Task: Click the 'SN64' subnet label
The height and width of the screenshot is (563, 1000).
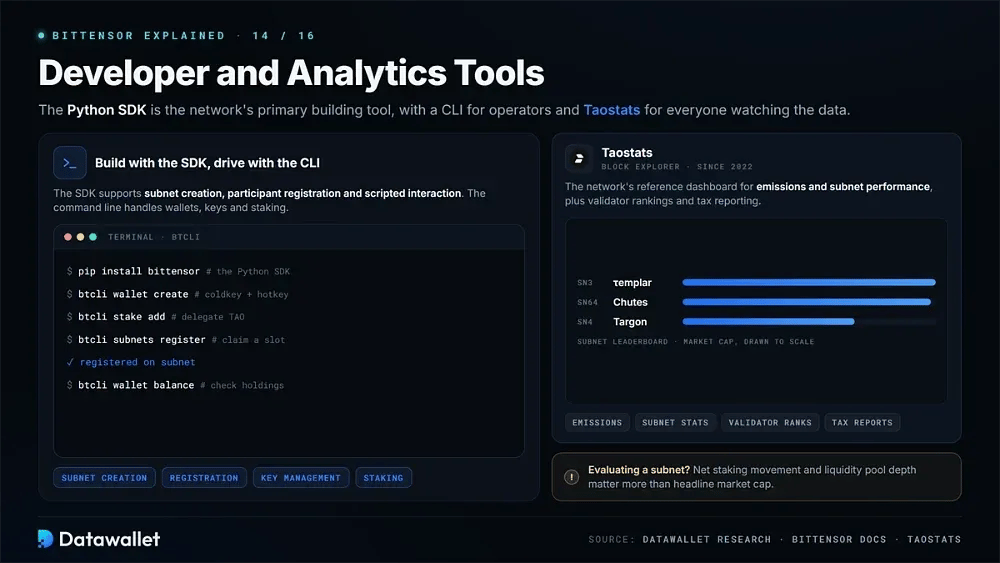Action: point(587,302)
